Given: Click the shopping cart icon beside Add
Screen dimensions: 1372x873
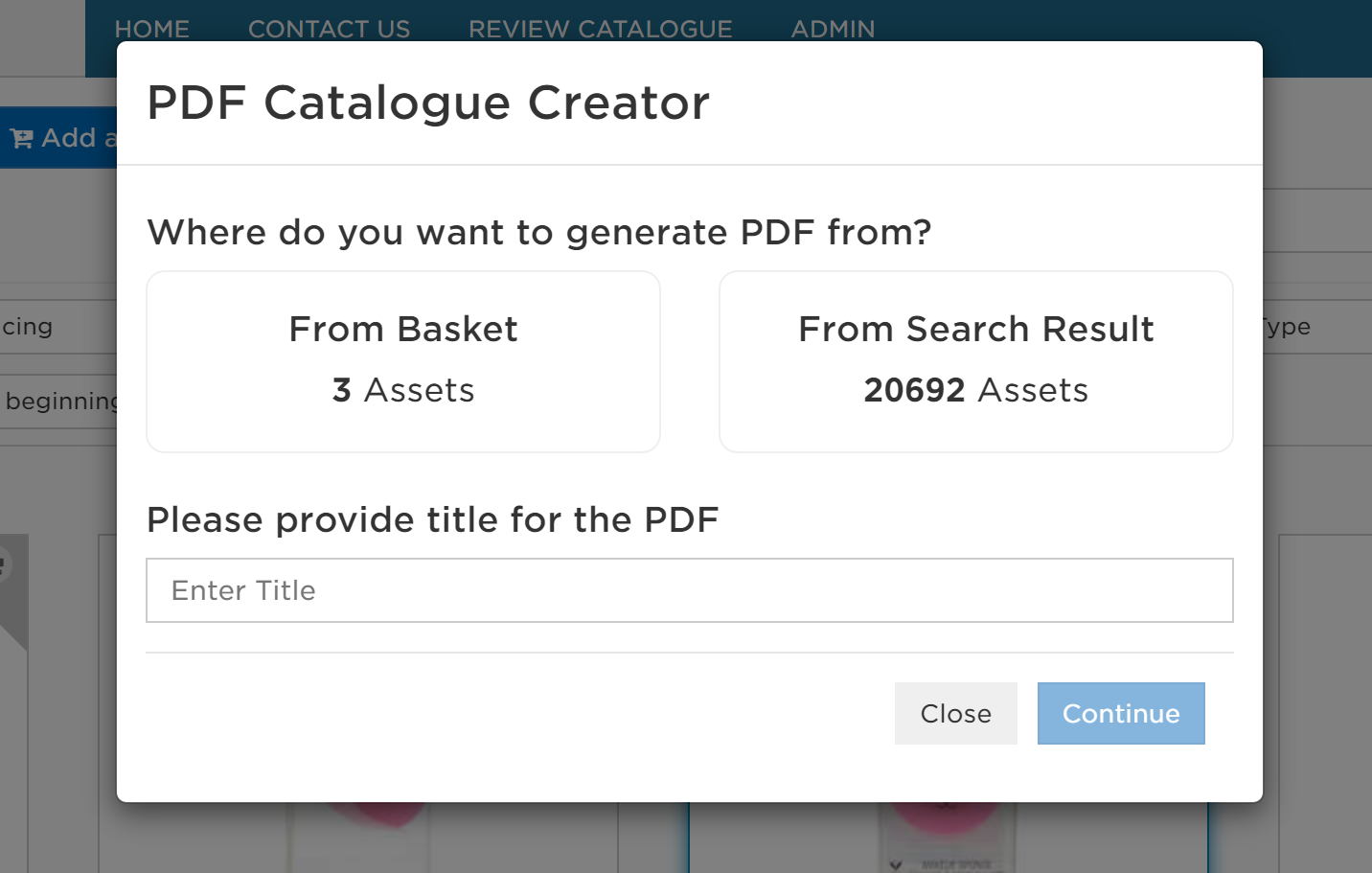Looking at the screenshot, I should pos(21,139).
